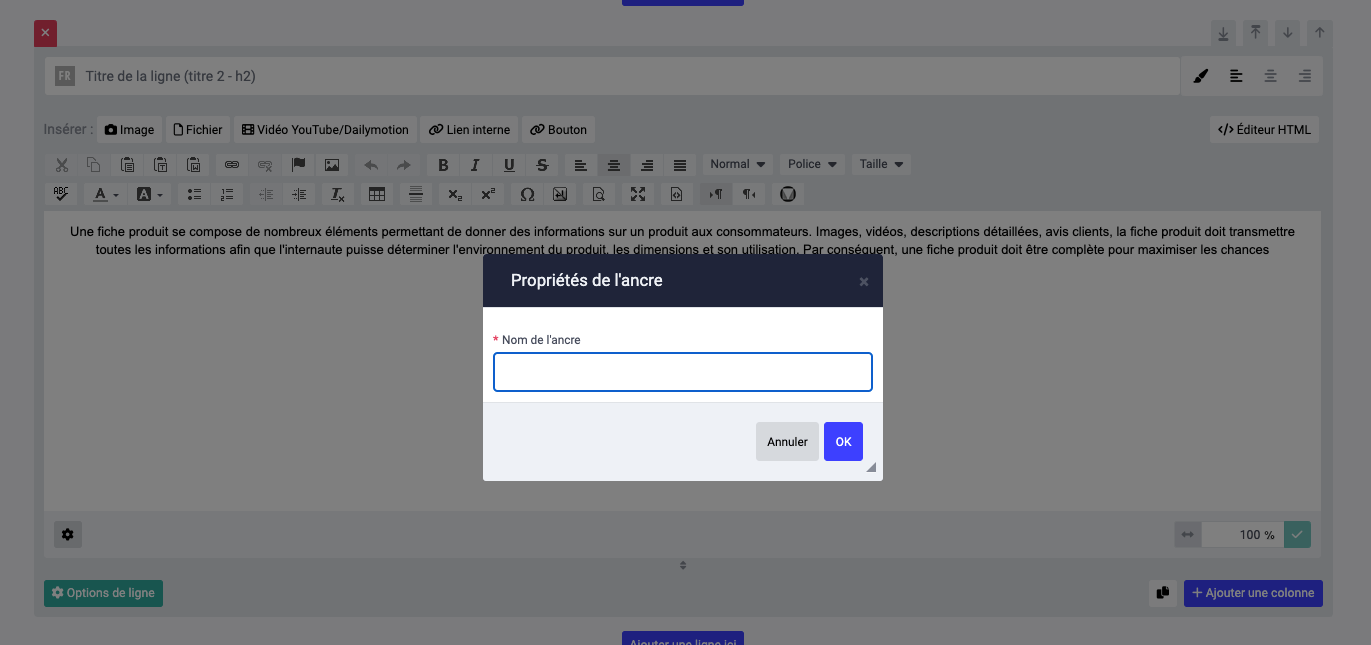
Task: Align text right in editor toolbar
Action: [x=647, y=165]
